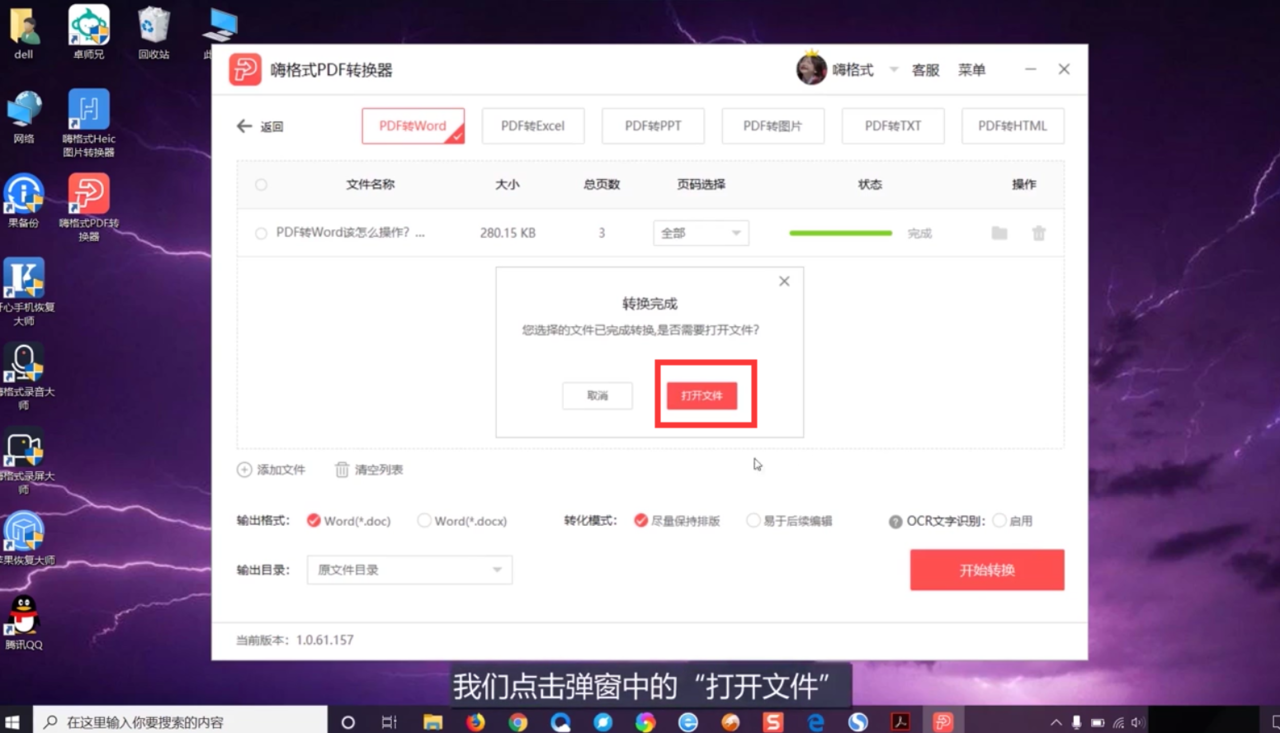Open the 嗨格式录音大师 desktop shortcut

[24, 376]
